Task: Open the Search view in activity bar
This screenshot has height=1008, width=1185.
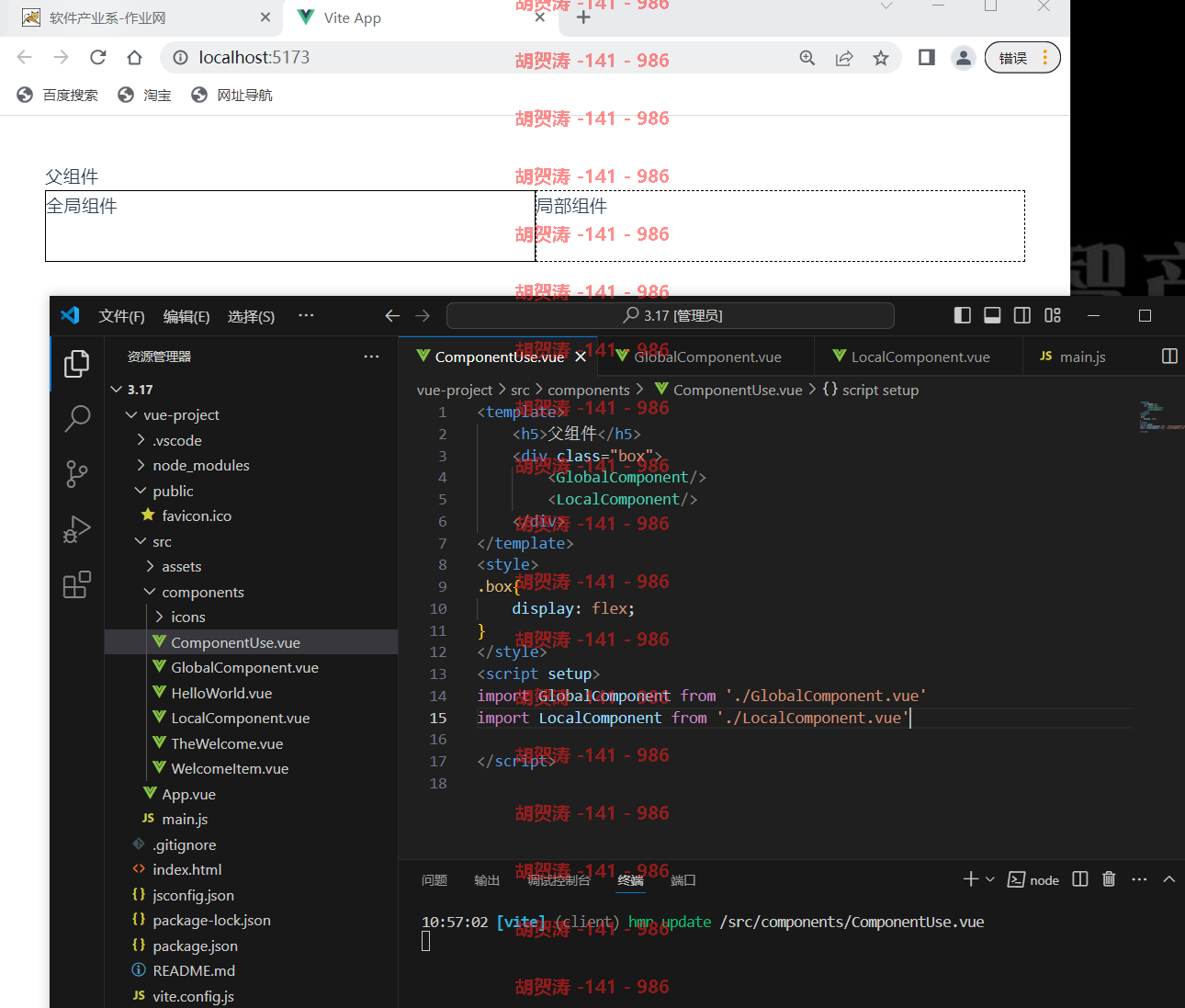Action: click(77, 419)
